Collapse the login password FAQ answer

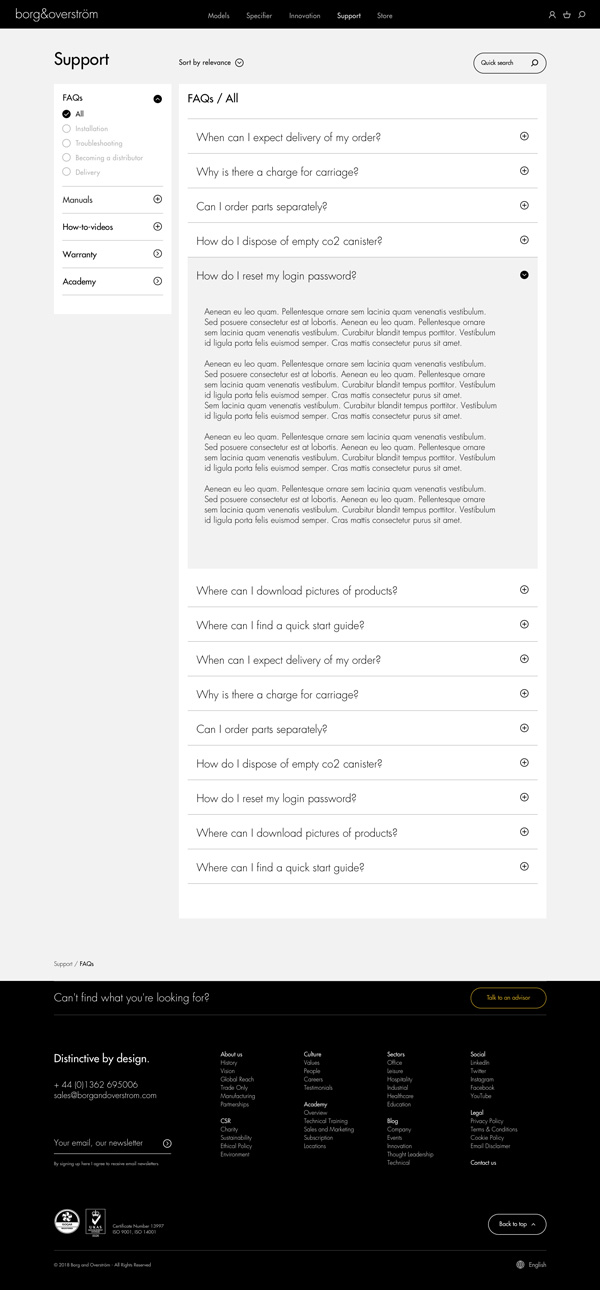pos(524,275)
